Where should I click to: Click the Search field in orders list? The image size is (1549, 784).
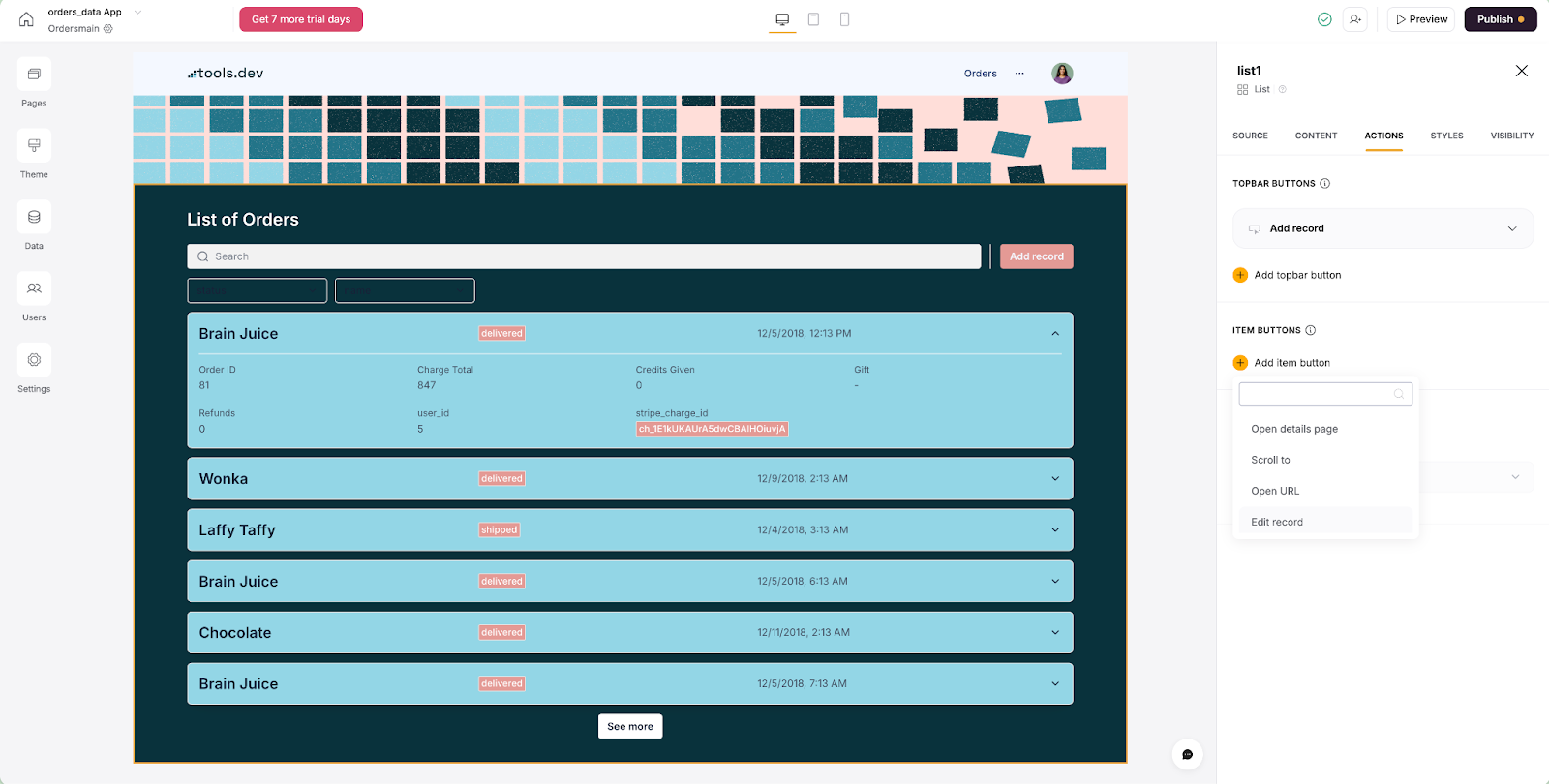(x=584, y=256)
